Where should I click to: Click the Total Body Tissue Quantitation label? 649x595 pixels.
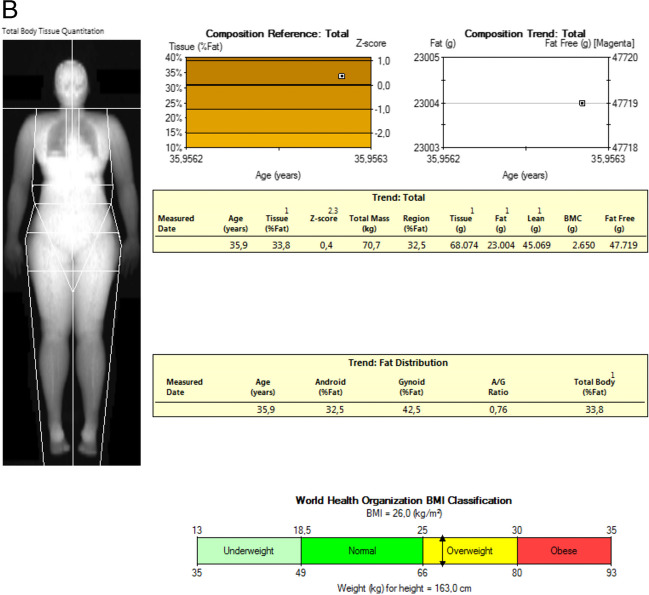(53, 31)
